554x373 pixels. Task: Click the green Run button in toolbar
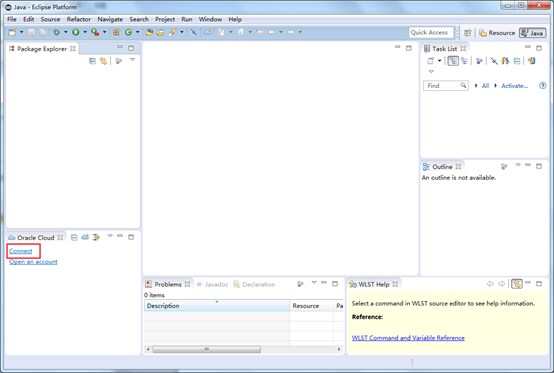76,32
